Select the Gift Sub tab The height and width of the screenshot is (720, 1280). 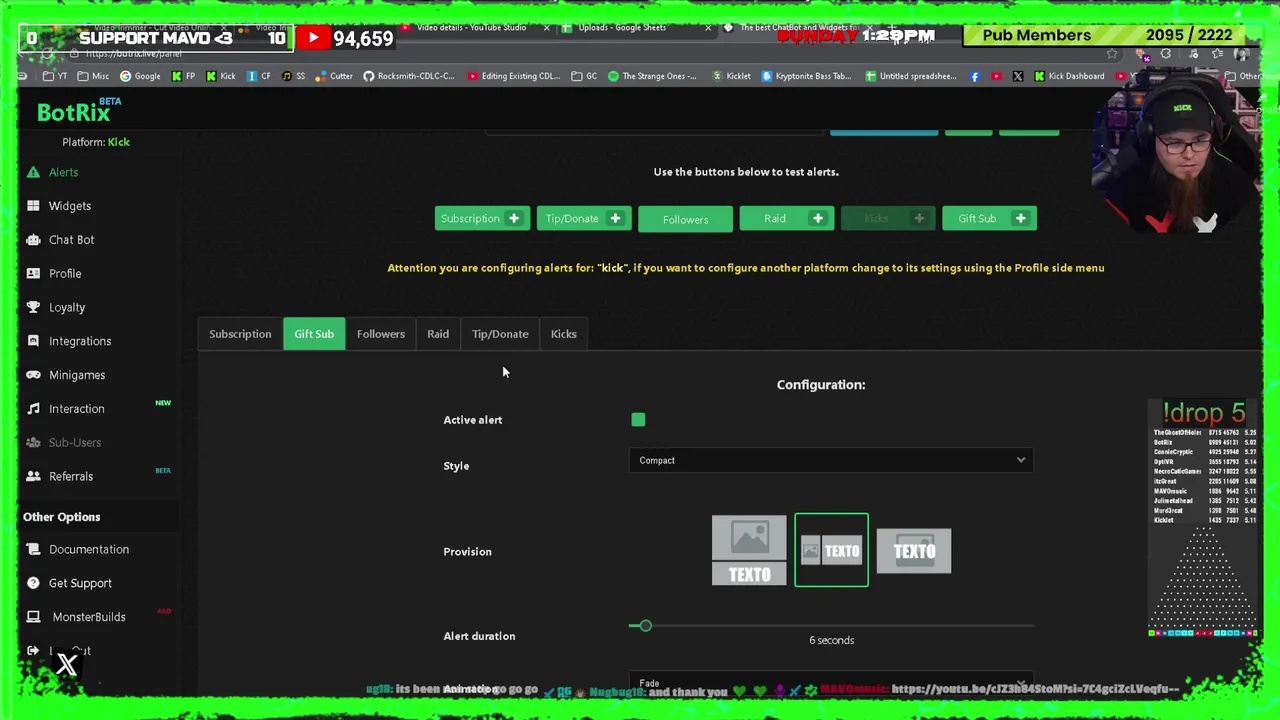point(314,334)
